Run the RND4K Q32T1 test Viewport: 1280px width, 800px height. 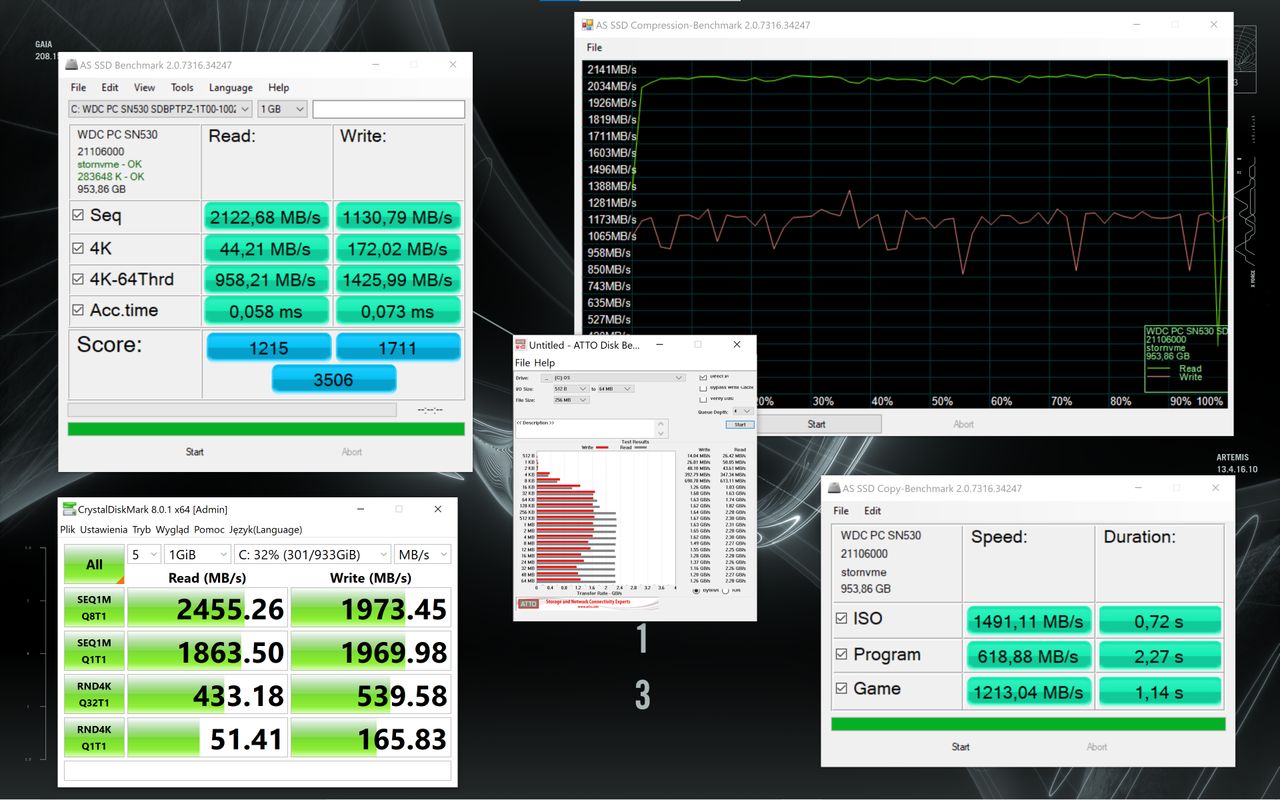[94, 694]
